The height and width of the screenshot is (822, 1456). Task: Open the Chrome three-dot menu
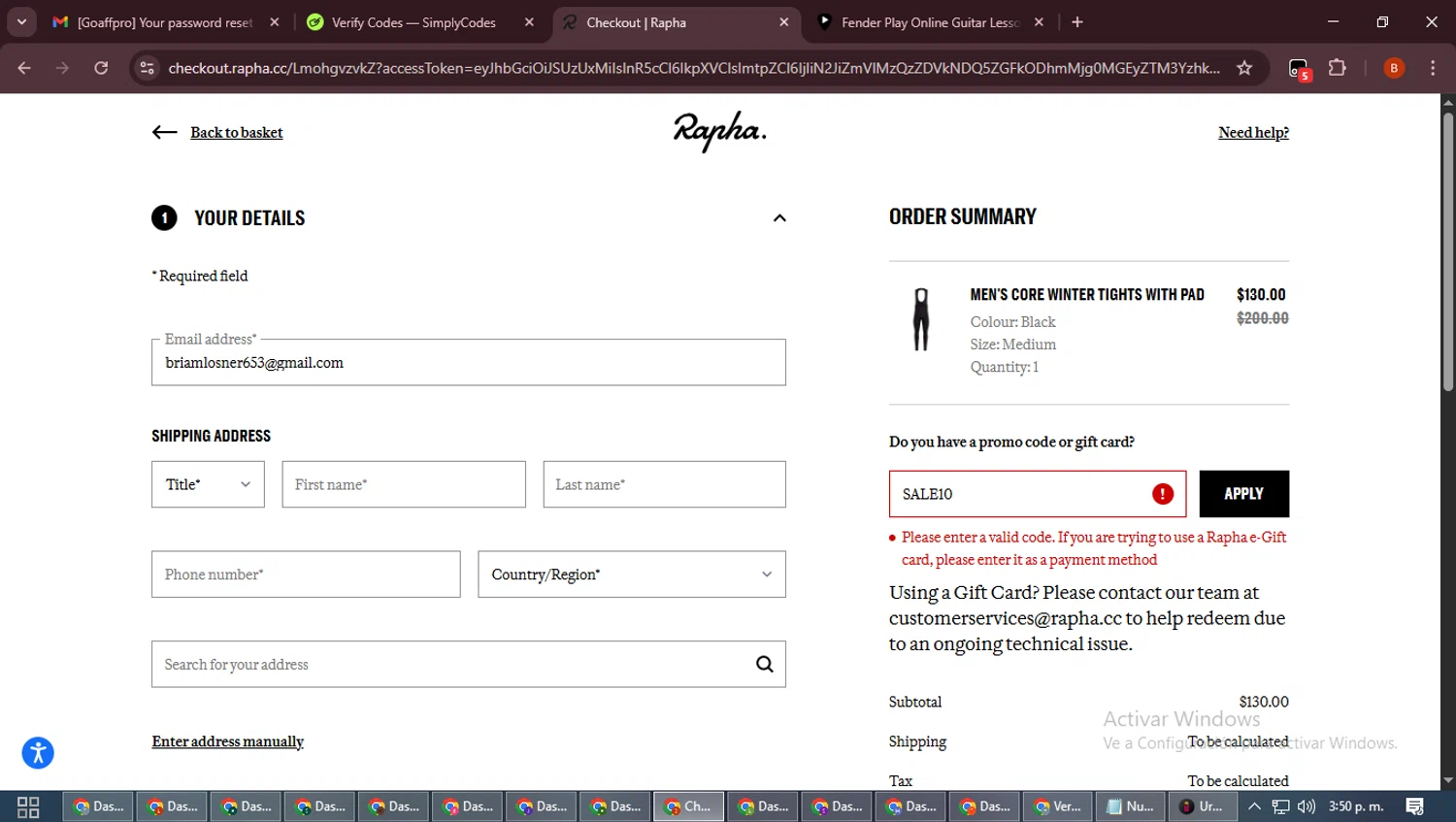click(1433, 68)
